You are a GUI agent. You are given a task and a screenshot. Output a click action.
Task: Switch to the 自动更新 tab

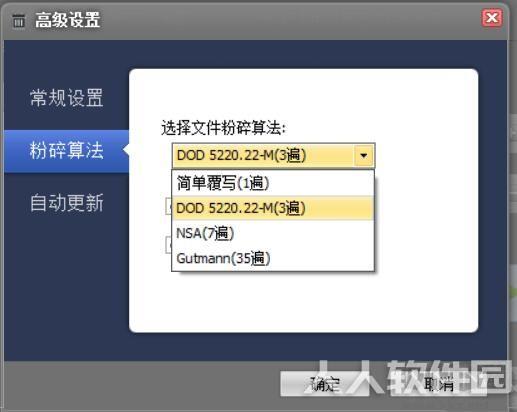pyautogui.click(x=66, y=202)
